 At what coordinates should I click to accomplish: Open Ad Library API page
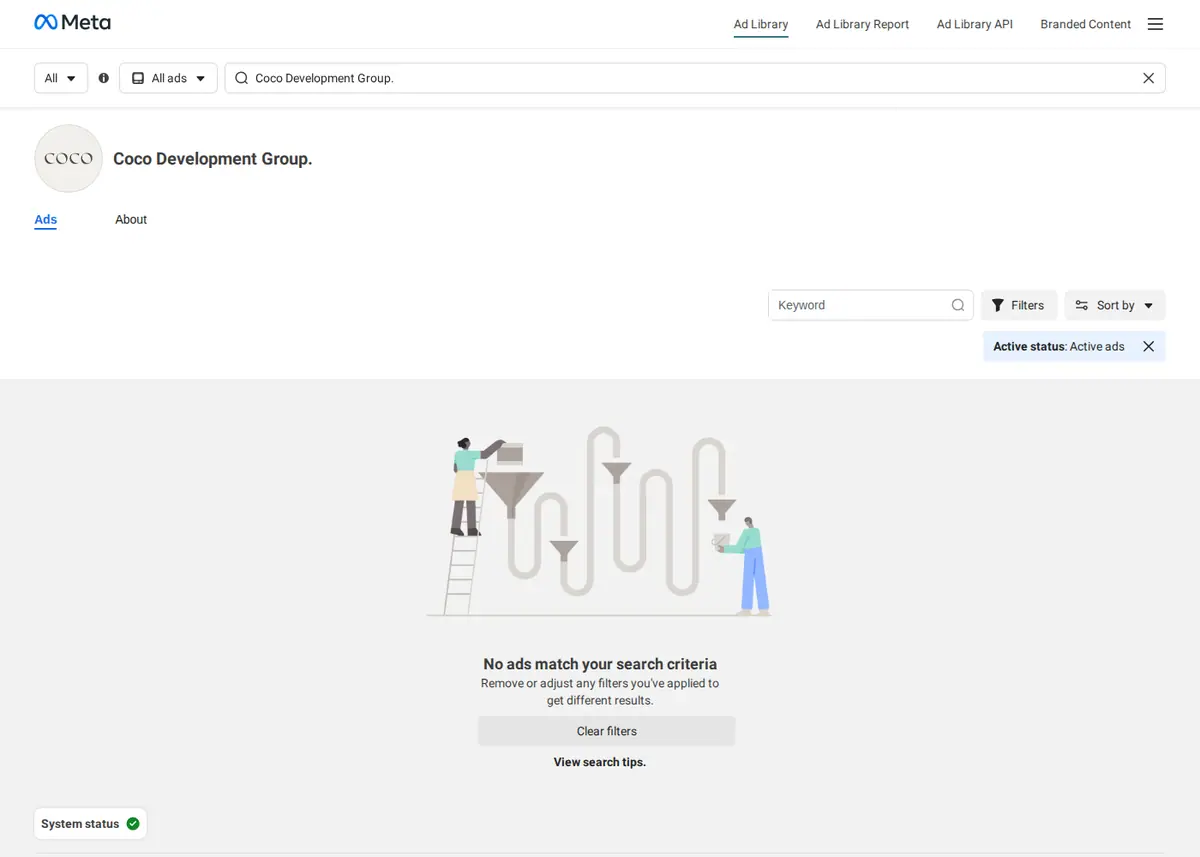click(974, 24)
